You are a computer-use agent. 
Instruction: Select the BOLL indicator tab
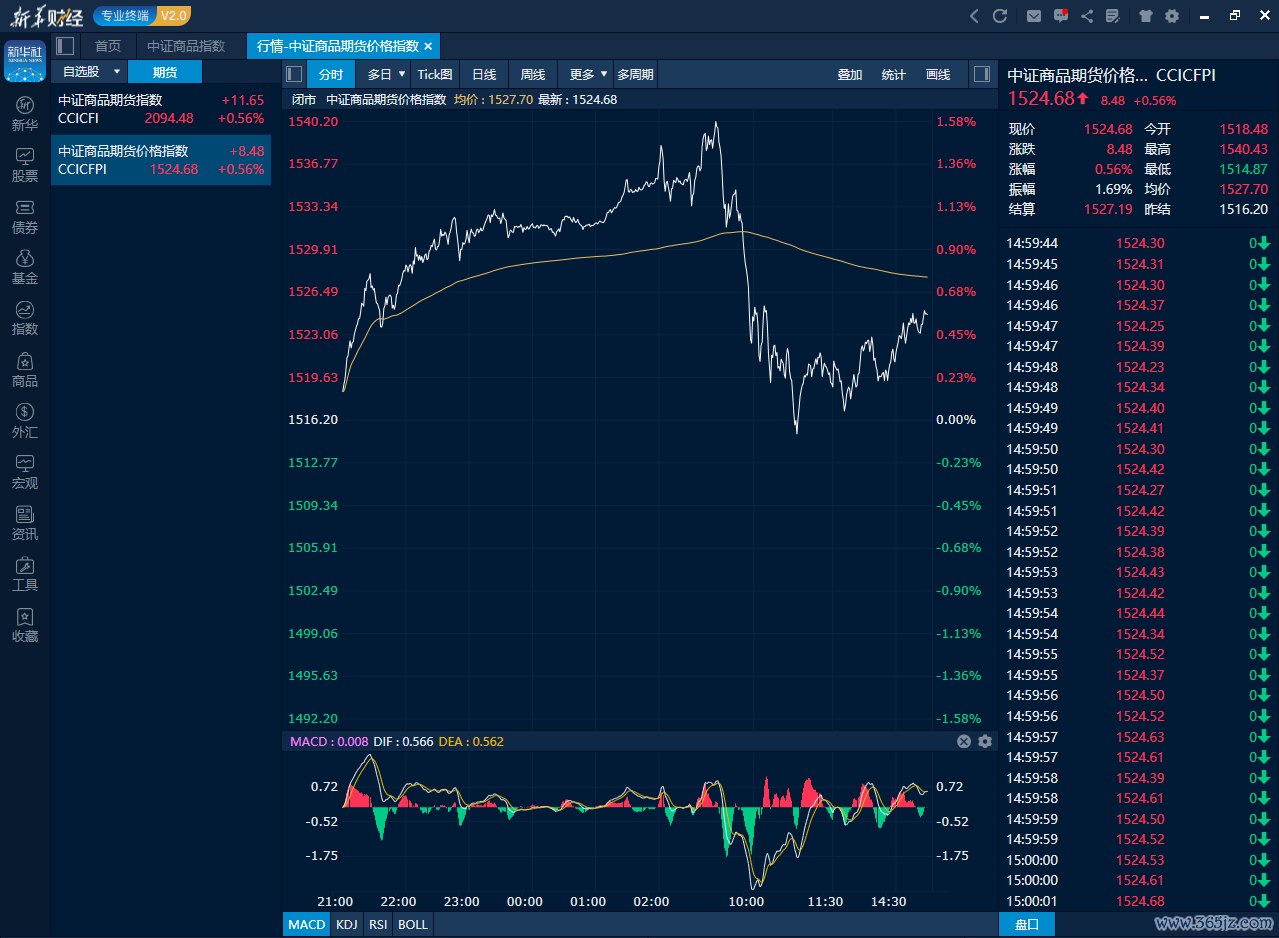[413, 924]
